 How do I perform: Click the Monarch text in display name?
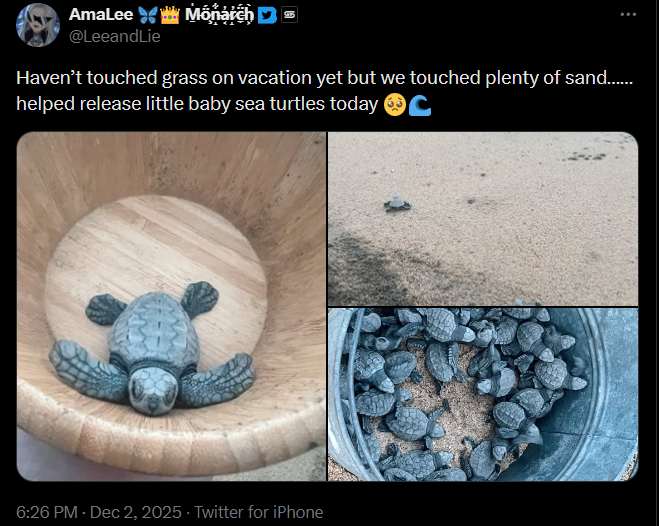(219, 15)
